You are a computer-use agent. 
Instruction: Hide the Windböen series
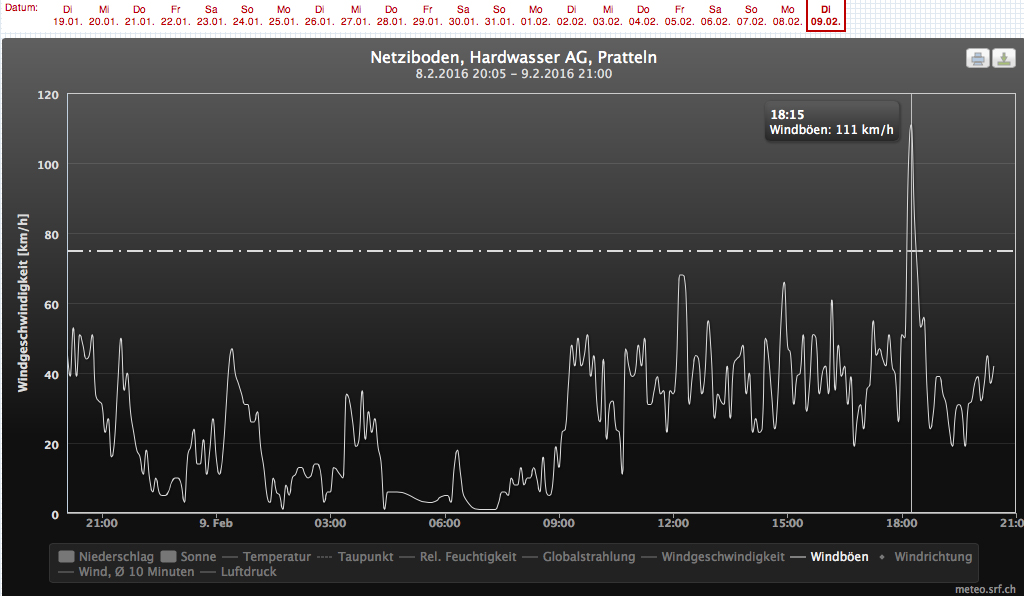(x=836, y=556)
